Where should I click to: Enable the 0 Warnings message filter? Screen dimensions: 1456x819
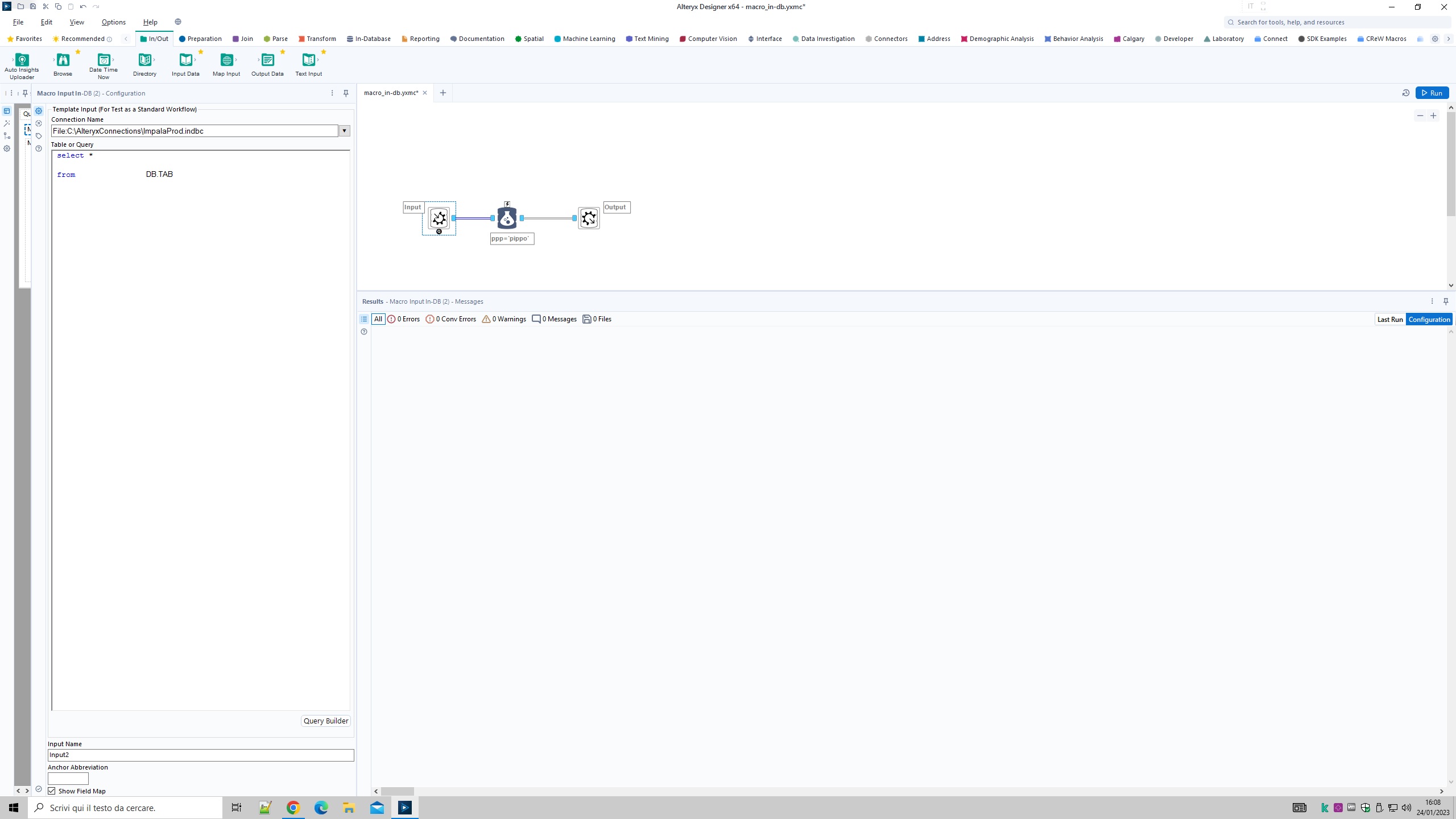click(503, 319)
